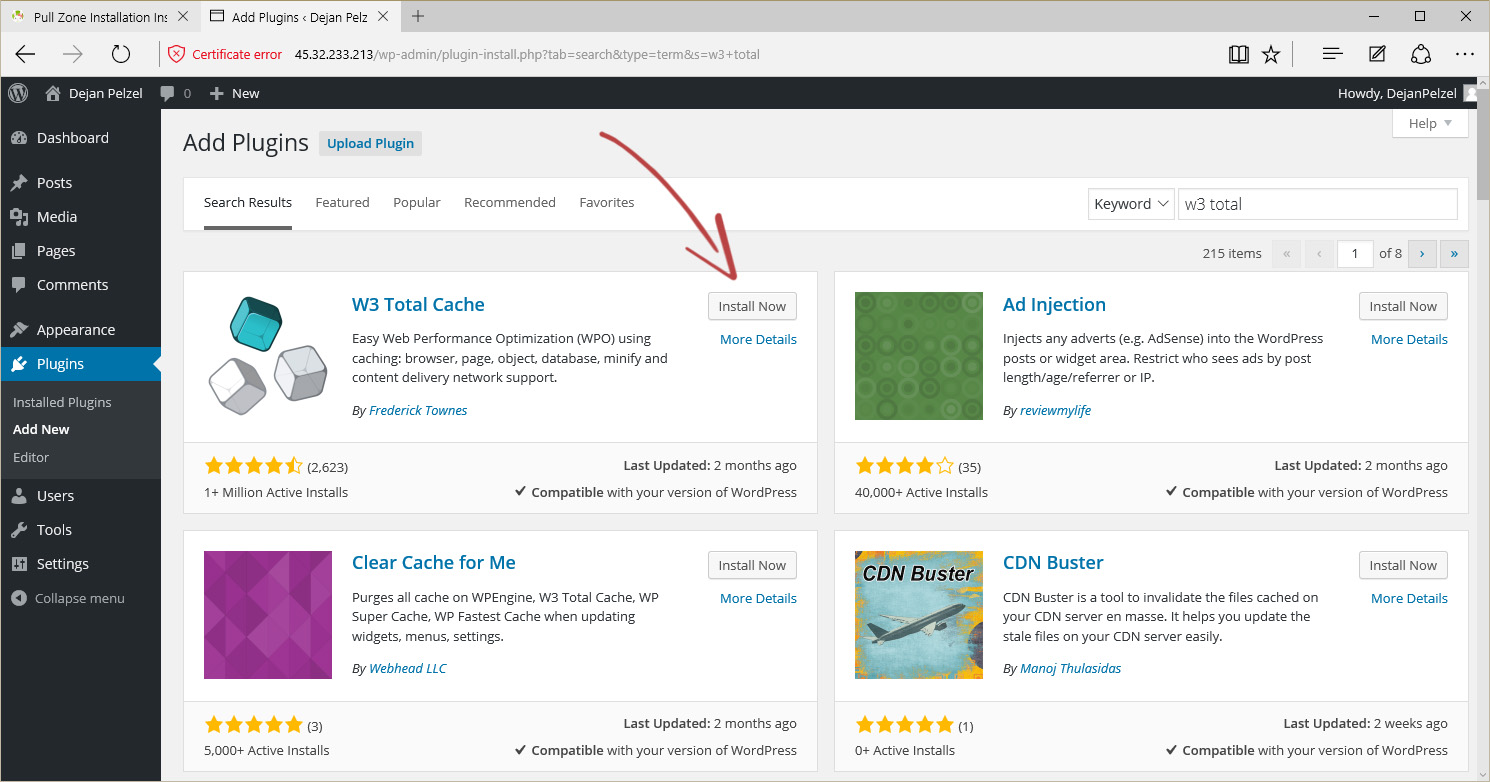Click the Upload Plugin button

(x=371, y=143)
